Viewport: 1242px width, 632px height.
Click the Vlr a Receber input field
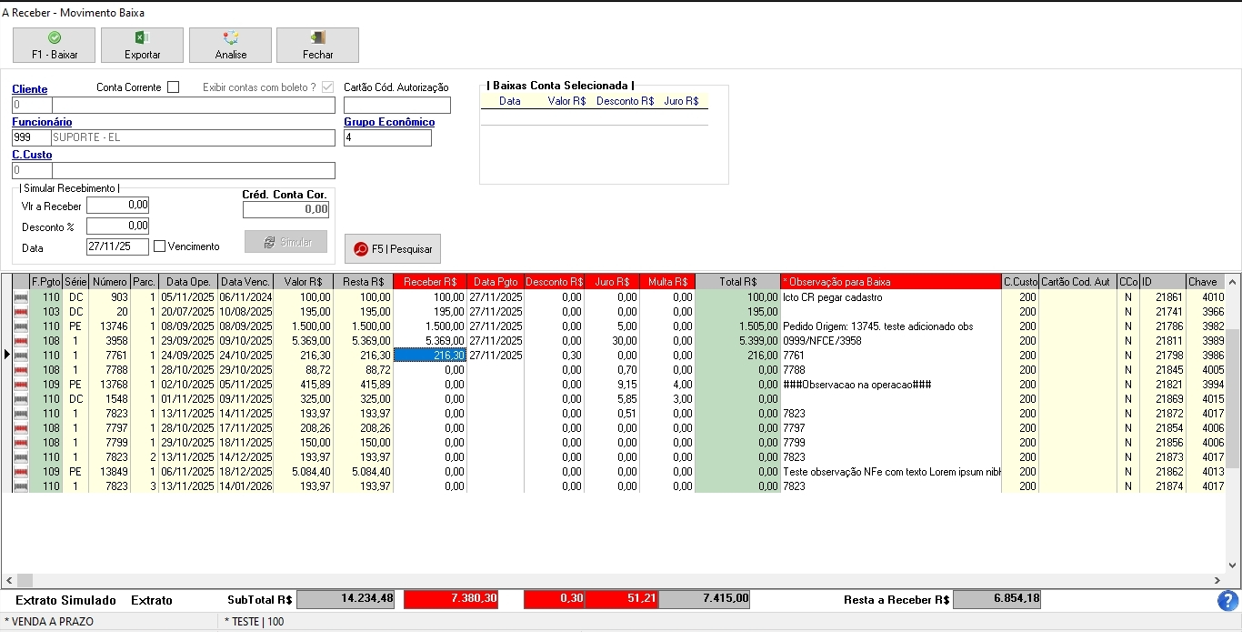coord(118,205)
